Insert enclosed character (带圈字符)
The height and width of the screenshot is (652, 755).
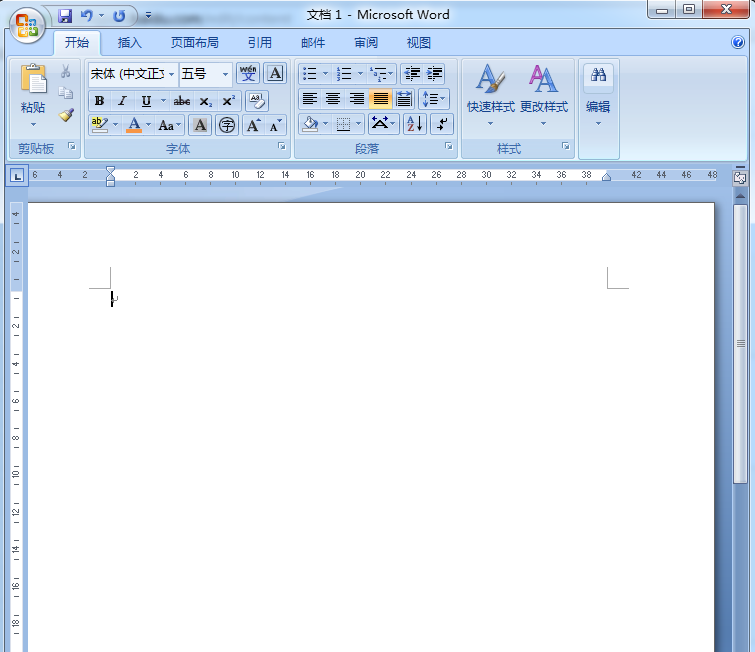[x=227, y=126]
